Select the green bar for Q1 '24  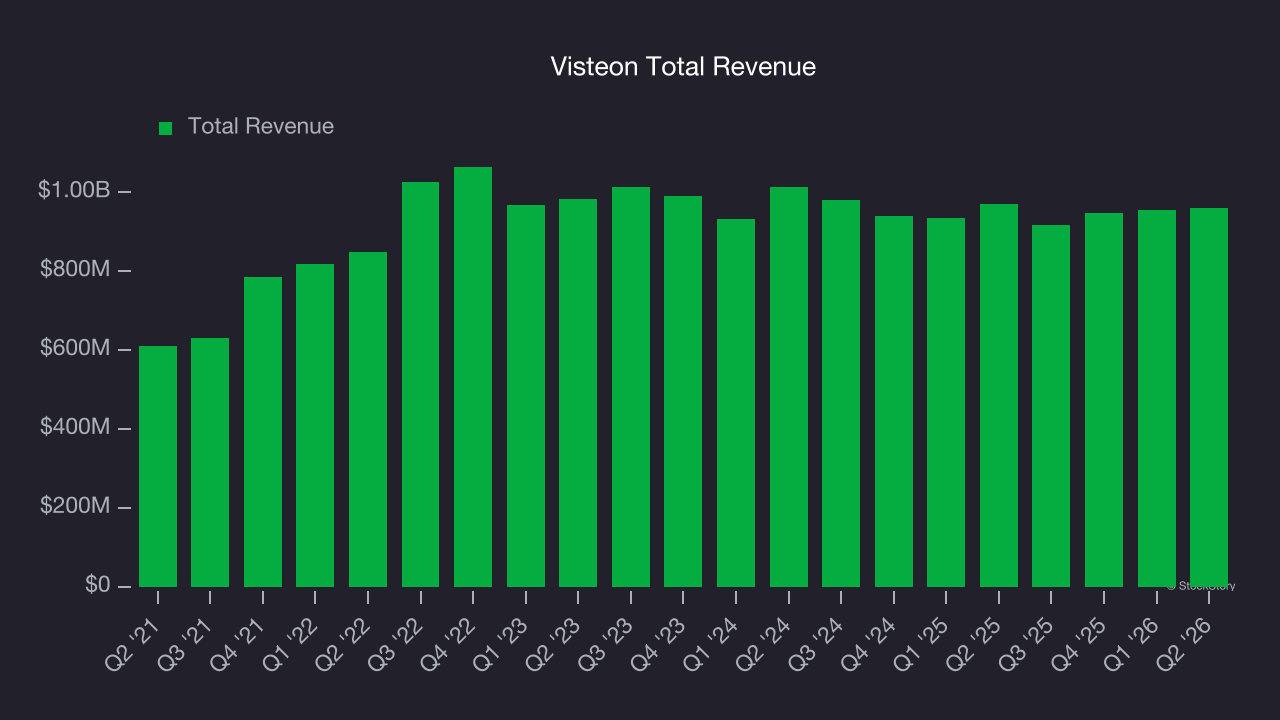point(736,403)
